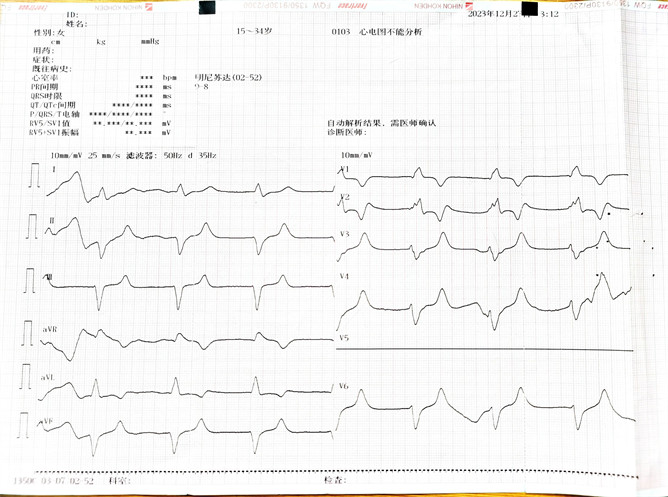This screenshot has height=497, width=668.
Task: Click the "mmHg" blood pressure unit
Action: [x=150, y=41]
